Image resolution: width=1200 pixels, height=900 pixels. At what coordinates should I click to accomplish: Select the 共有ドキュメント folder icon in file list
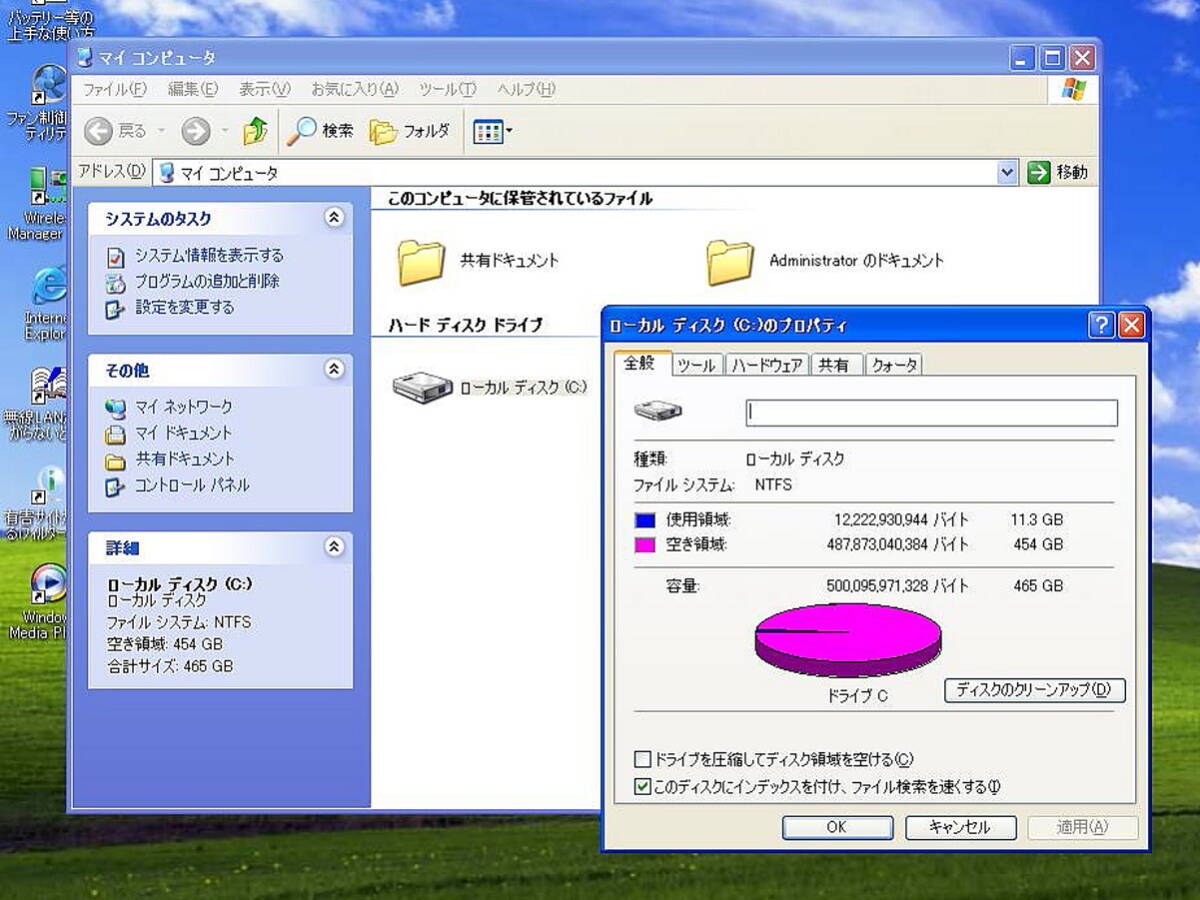420,262
